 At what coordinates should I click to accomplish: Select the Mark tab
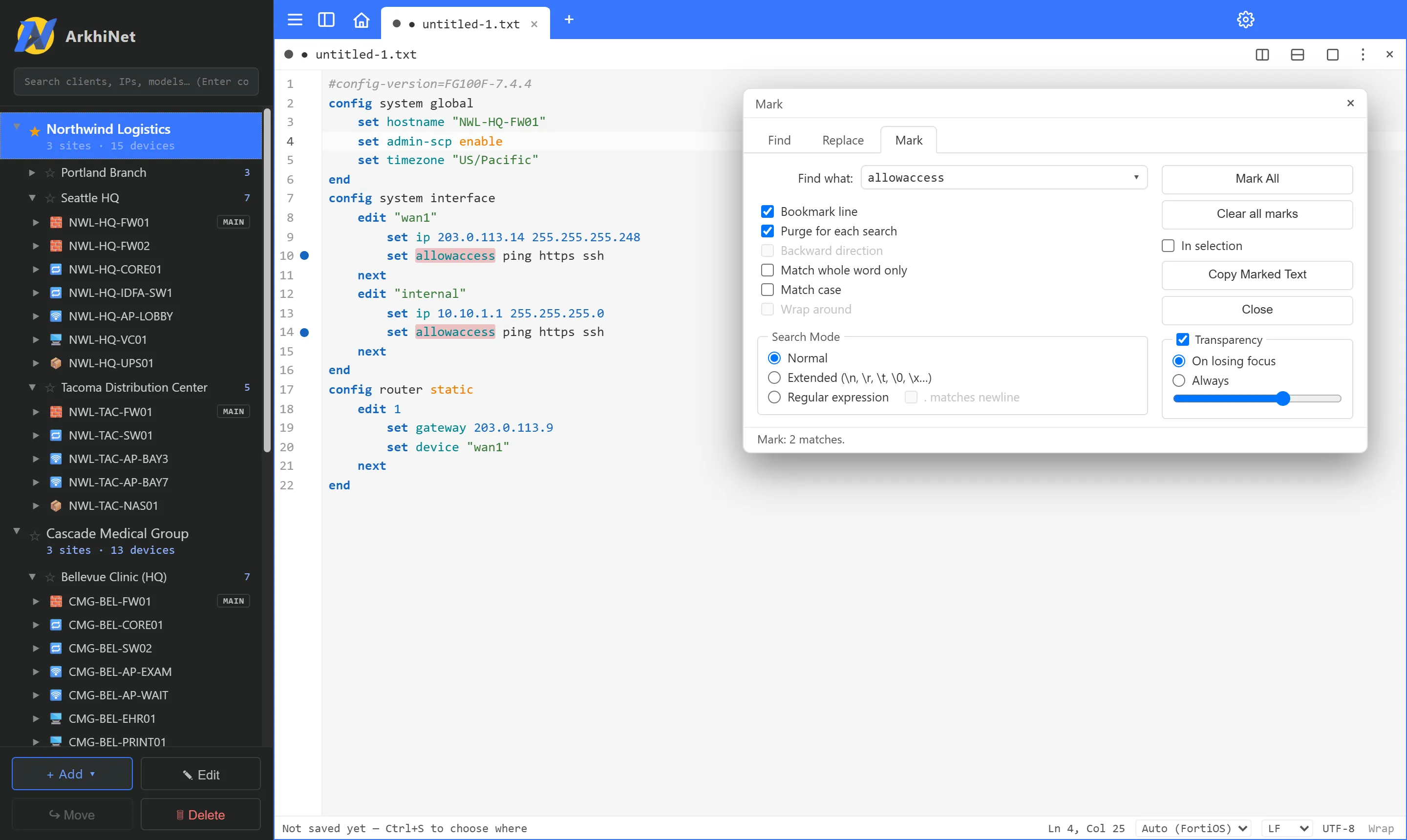908,140
